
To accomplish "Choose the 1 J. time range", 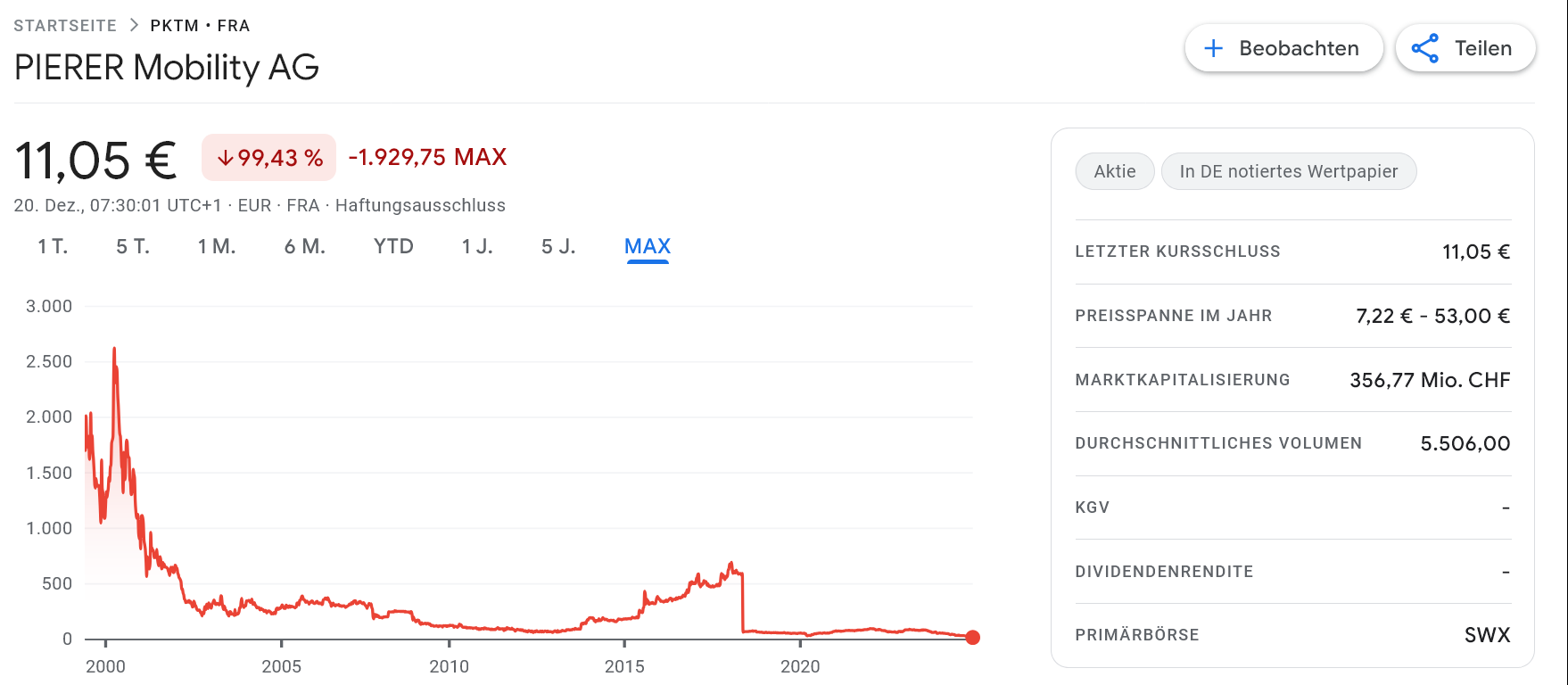I will point(477,246).
